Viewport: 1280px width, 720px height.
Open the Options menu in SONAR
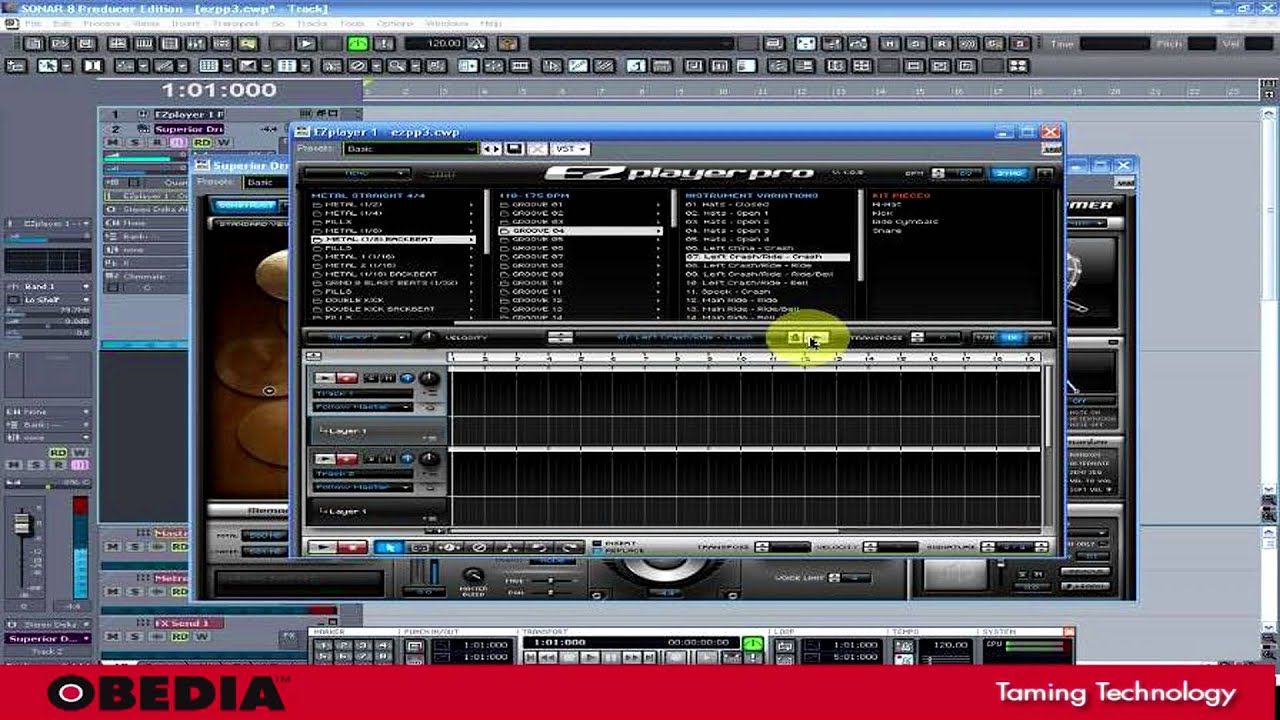pos(396,24)
